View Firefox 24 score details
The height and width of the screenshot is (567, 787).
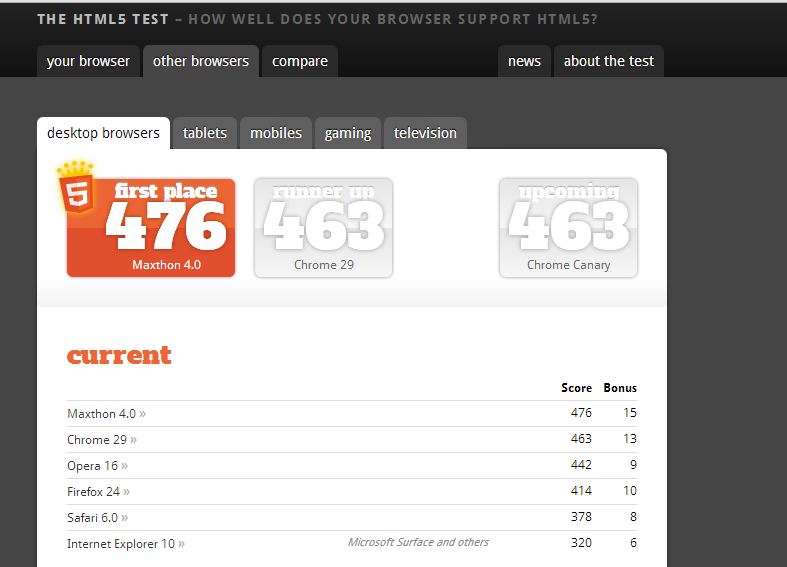click(98, 491)
